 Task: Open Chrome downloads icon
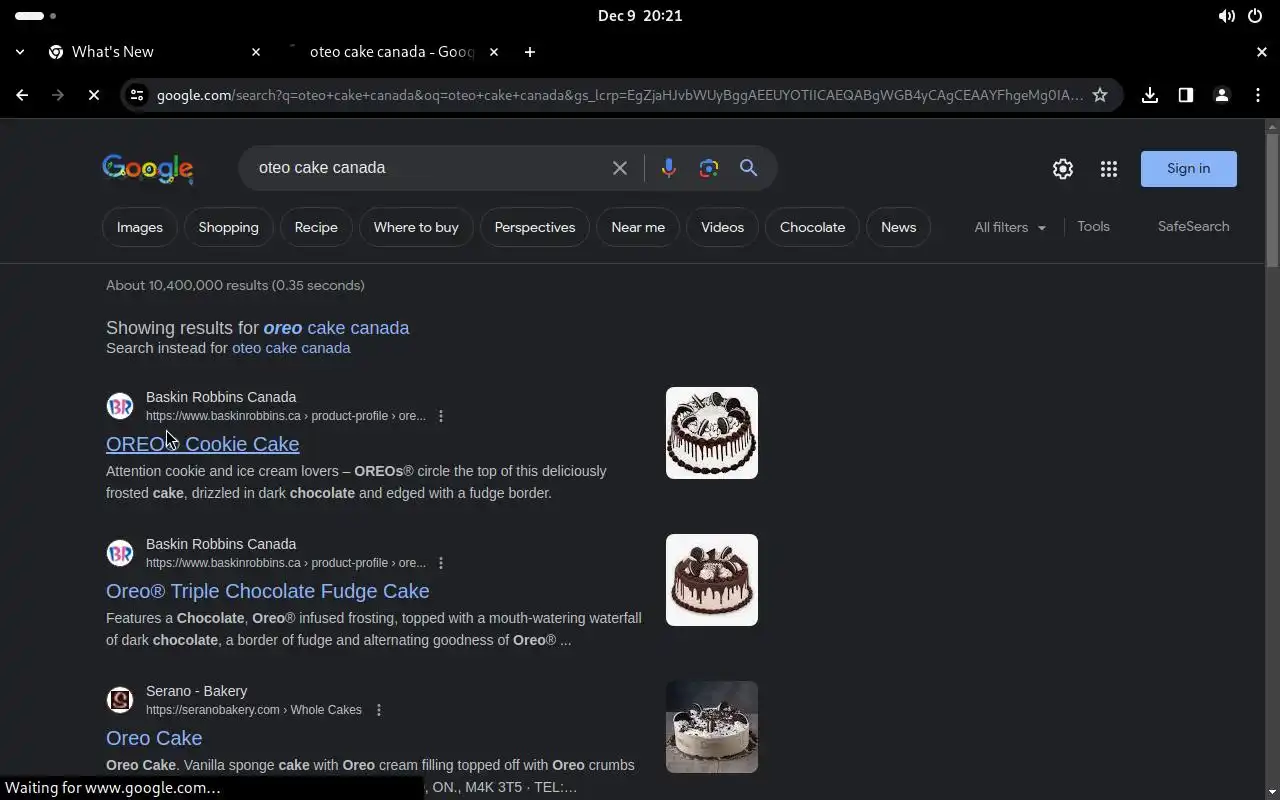point(1150,95)
